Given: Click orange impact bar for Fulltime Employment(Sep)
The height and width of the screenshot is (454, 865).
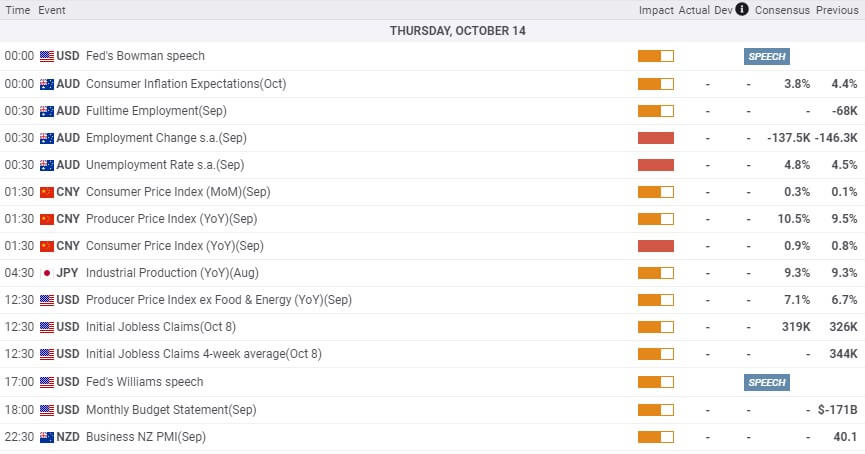Looking at the screenshot, I should [655, 111].
